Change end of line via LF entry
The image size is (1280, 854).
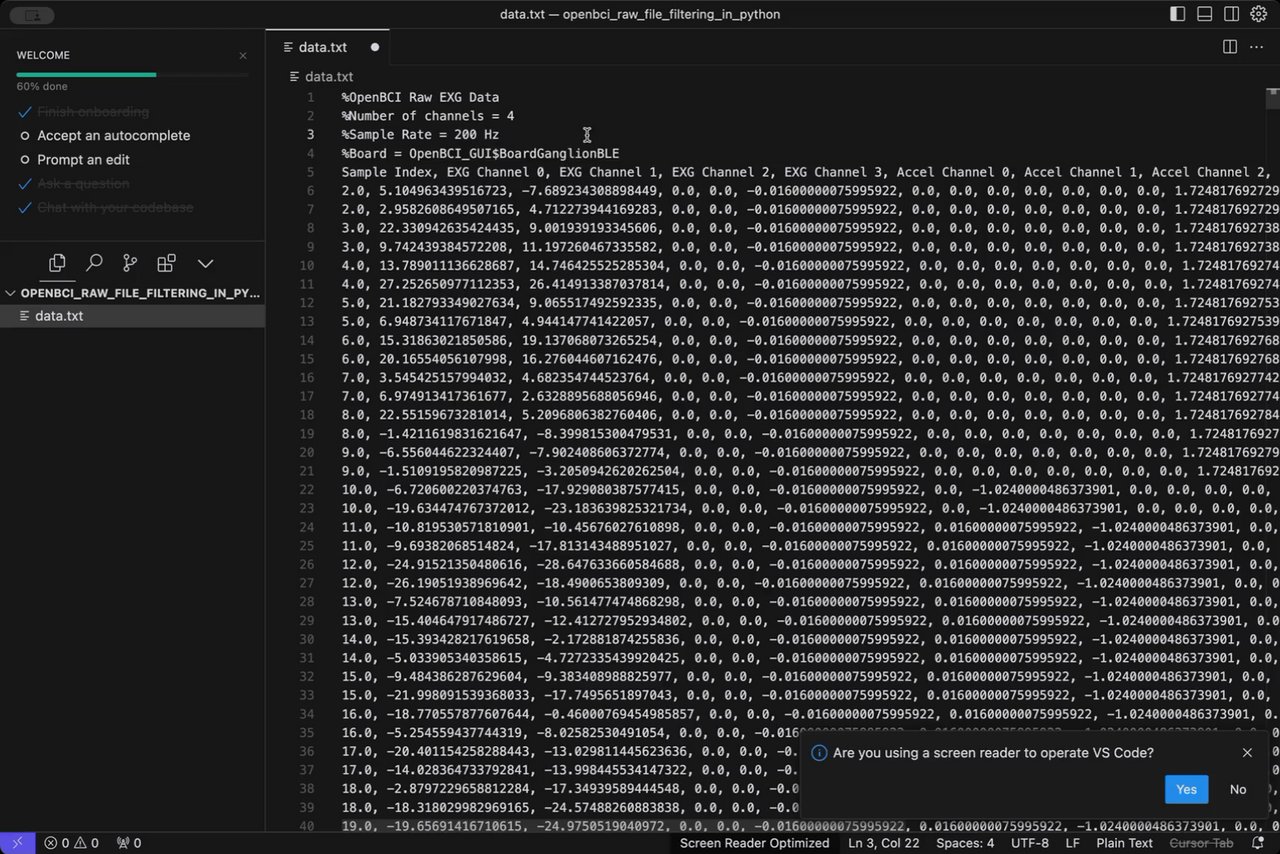tap(1073, 843)
